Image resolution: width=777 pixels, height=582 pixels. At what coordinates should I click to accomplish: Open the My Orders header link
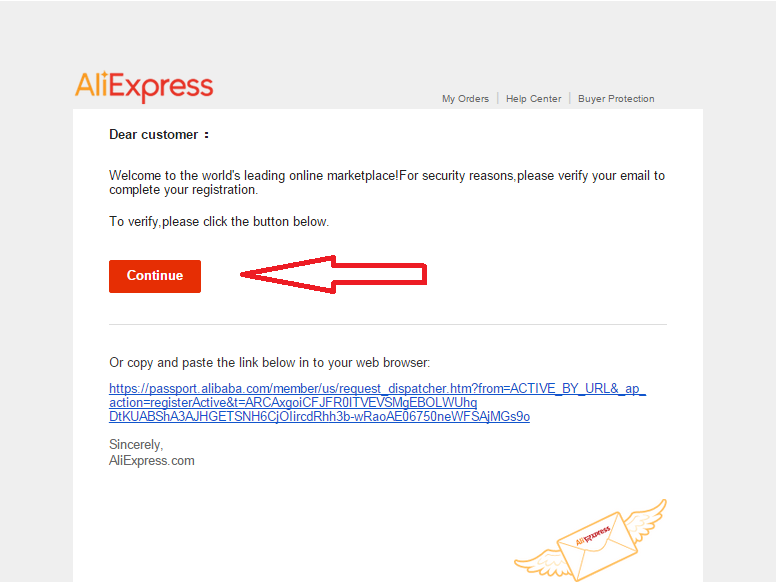coord(465,99)
